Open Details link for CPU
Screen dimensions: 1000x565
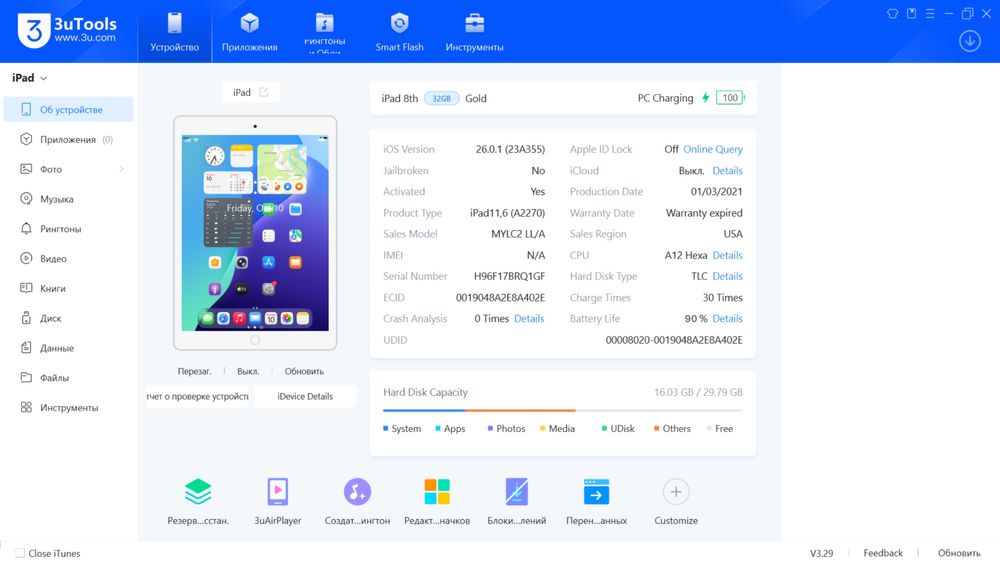[728, 255]
